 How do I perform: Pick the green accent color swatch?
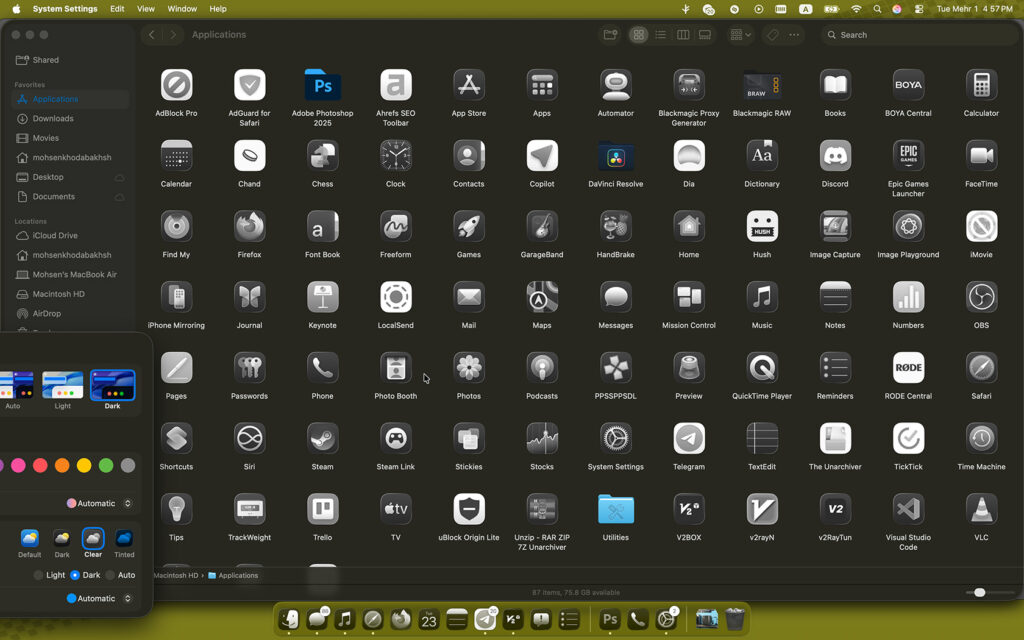(106, 466)
